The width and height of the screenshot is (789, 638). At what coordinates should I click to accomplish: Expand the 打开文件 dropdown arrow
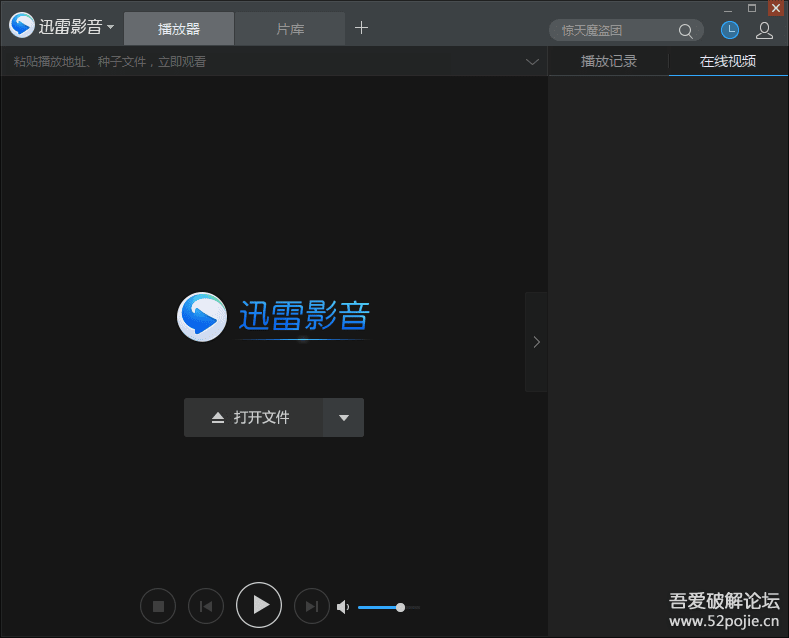(x=344, y=418)
